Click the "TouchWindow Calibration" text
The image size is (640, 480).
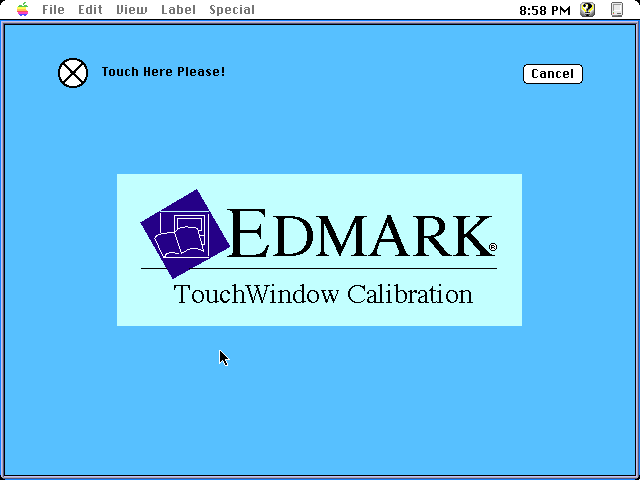[x=323, y=294]
